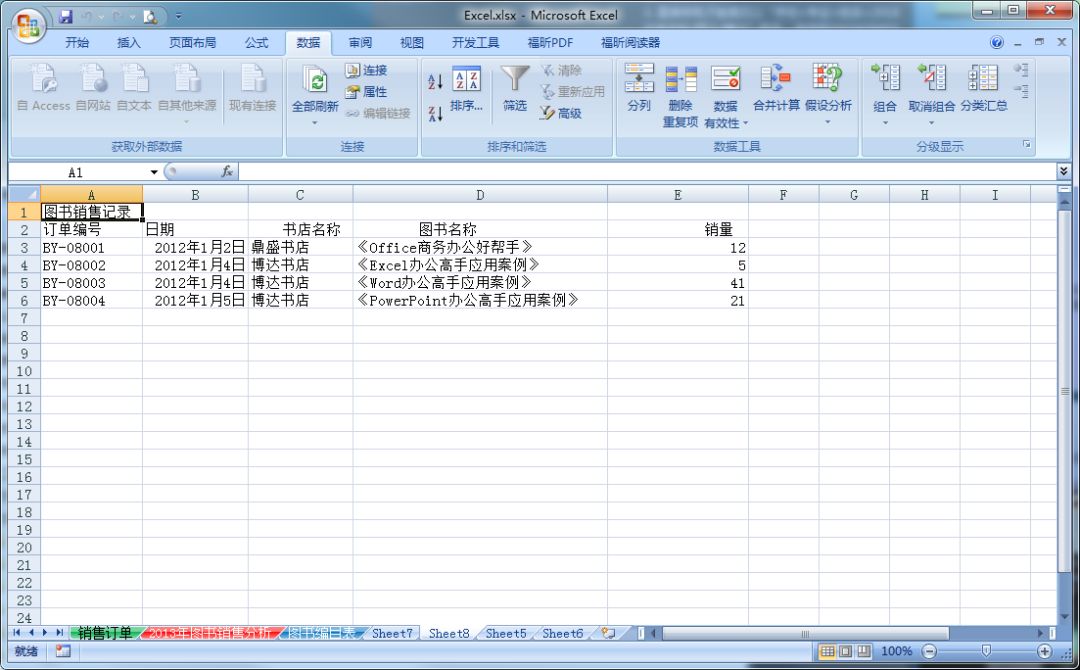Open the 分级显示 group dialog launcher
1080x670 pixels.
point(1026,145)
